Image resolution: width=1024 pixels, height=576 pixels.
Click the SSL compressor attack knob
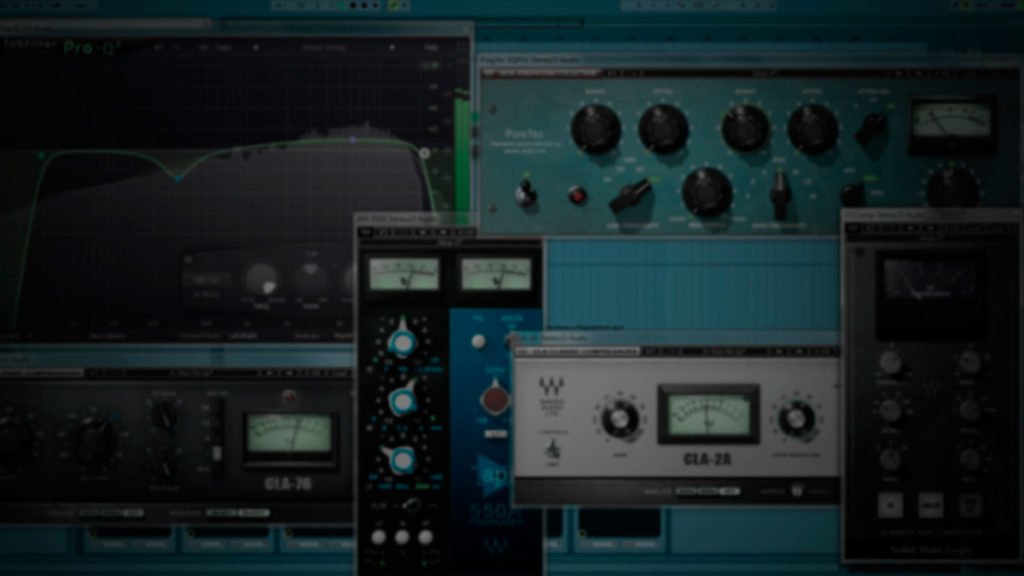tap(891, 411)
